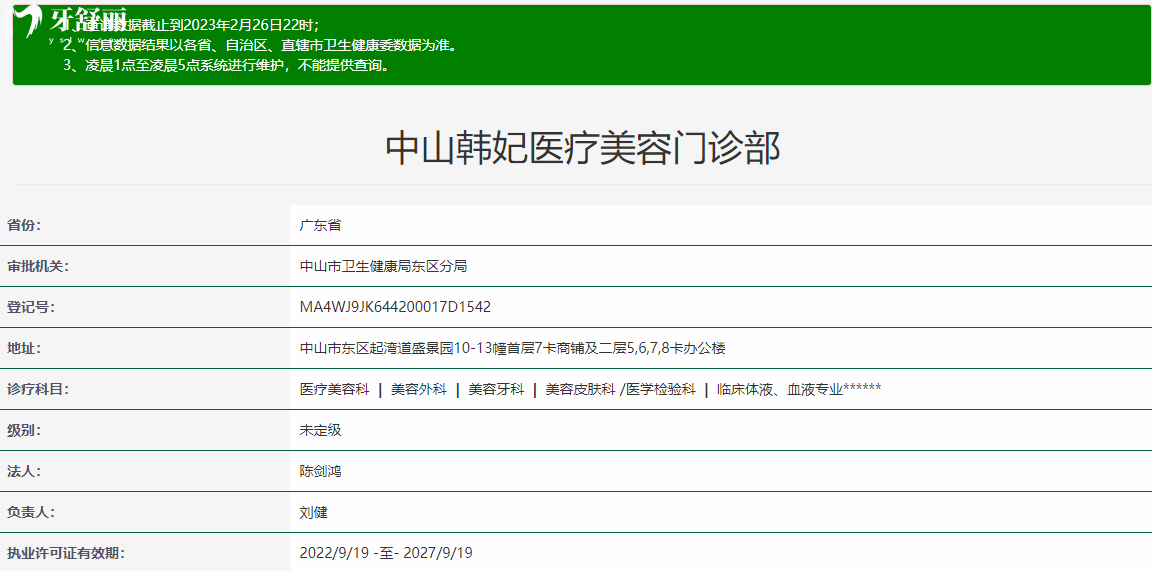Screen dimensions: 1152x571
Task: Click the value 广东省
Action: (x=320, y=225)
